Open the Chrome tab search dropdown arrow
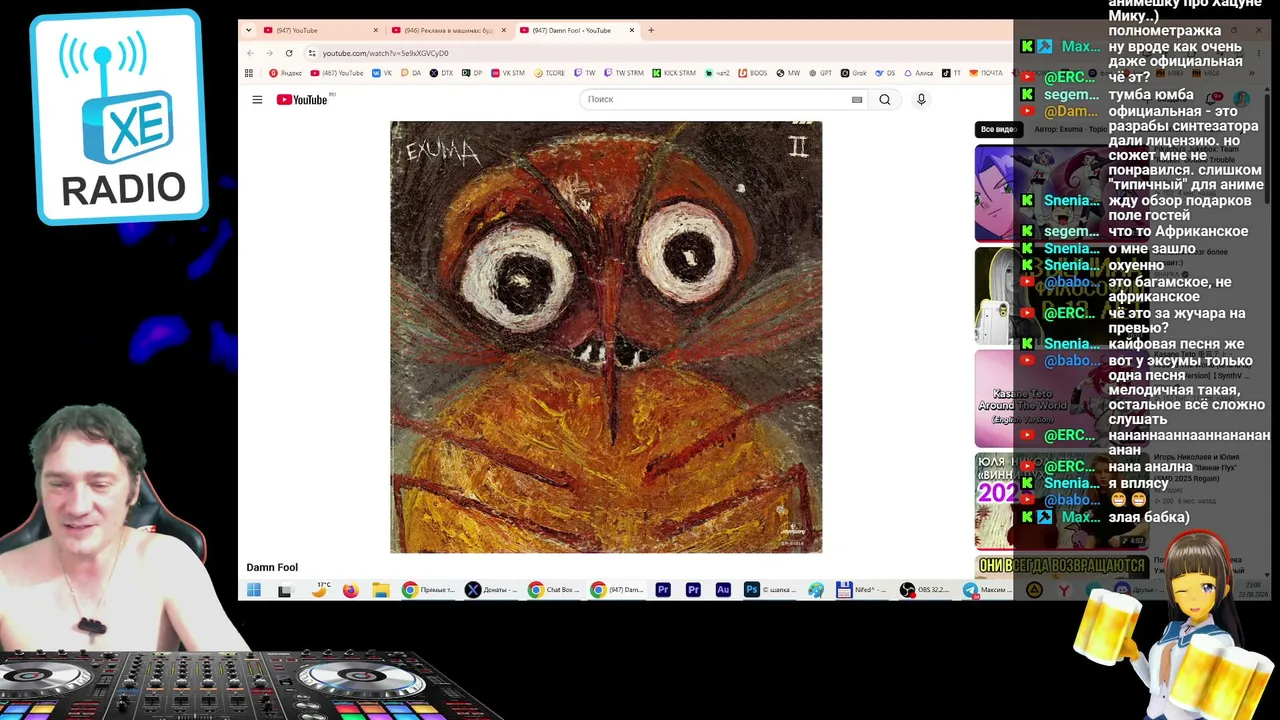Image resolution: width=1280 pixels, height=720 pixels. coord(248,30)
